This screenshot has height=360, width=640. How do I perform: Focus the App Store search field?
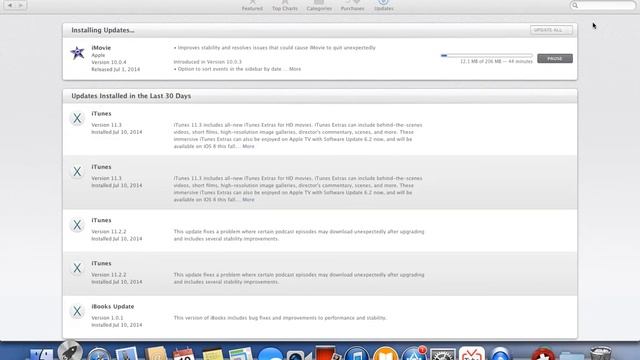(602, 5)
